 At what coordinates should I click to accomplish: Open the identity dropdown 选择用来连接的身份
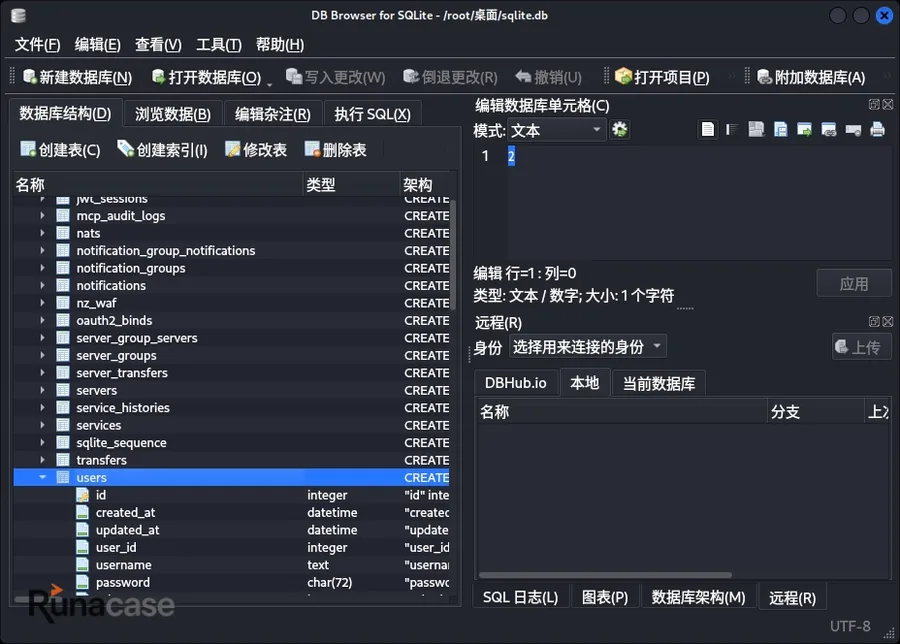pos(588,347)
